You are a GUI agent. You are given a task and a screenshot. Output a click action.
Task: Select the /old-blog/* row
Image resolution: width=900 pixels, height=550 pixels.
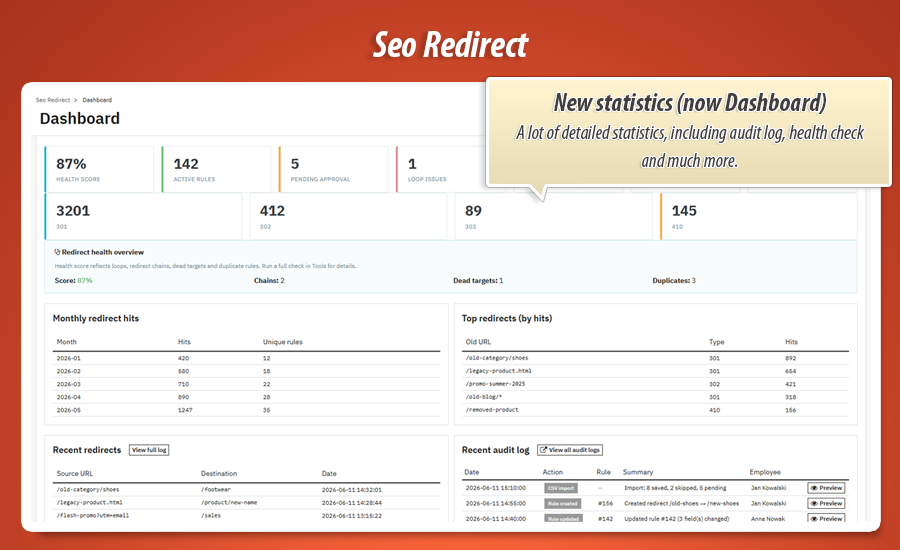(655, 397)
